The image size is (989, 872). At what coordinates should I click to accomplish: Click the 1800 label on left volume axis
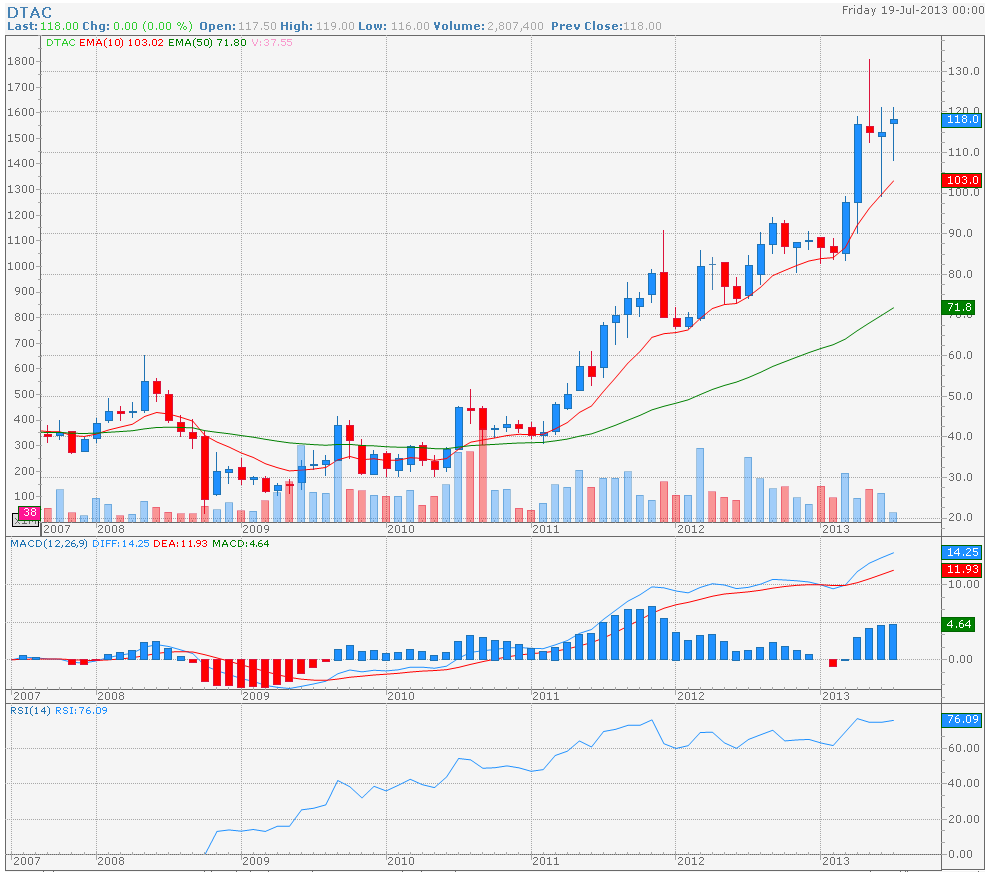tap(21, 61)
